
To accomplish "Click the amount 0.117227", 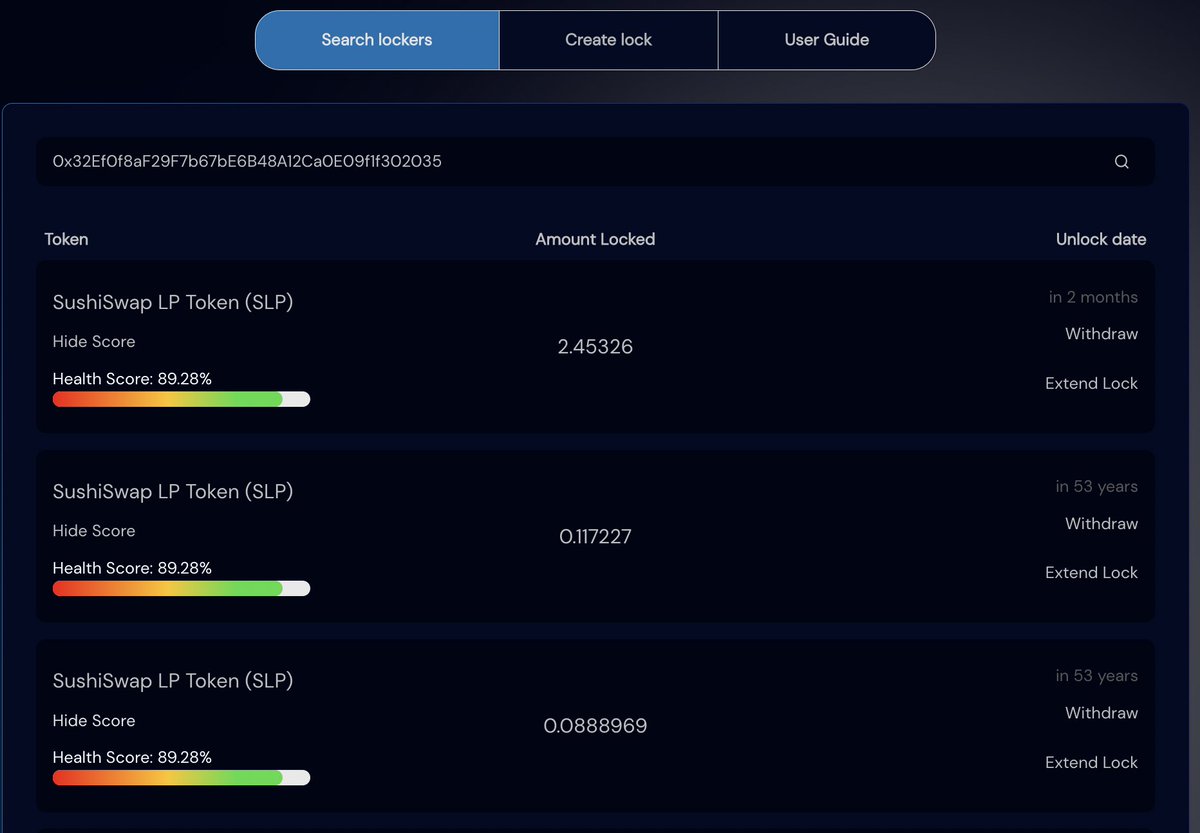I will pos(595,537).
